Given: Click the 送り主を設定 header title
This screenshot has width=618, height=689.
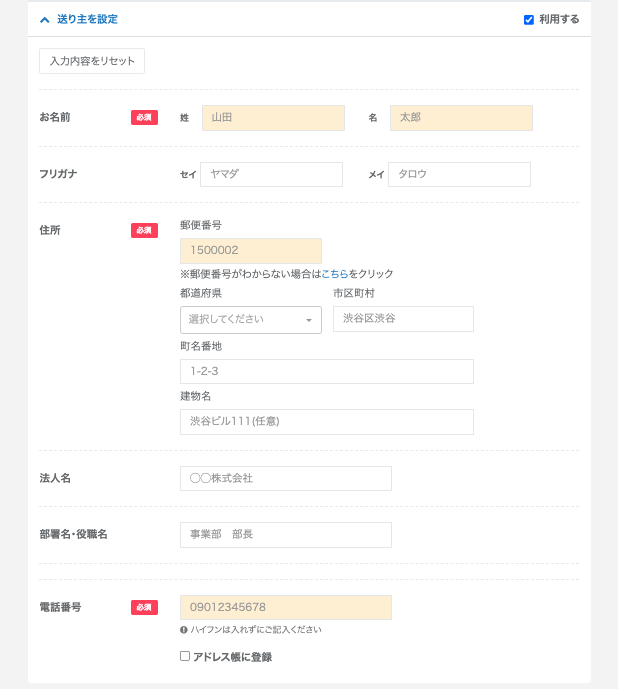Looking at the screenshot, I should tap(87, 19).
